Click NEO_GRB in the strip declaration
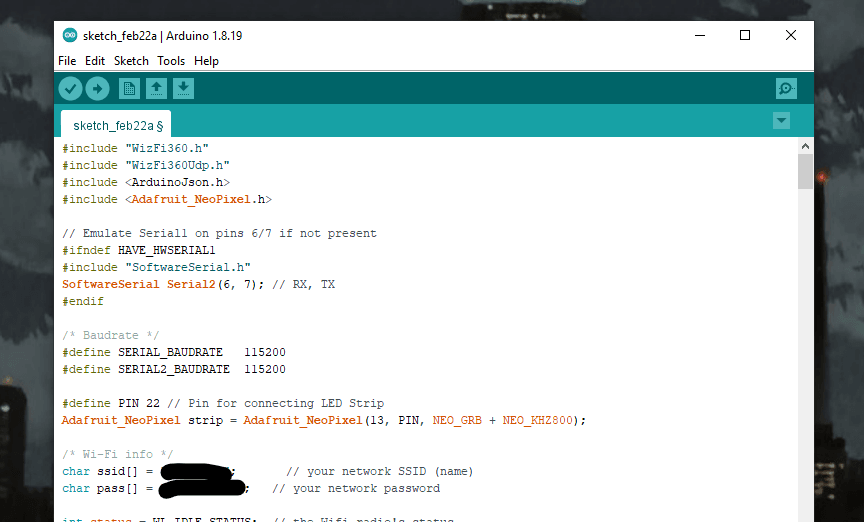Image resolution: width=864 pixels, height=522 pixels. click(457, 421)
